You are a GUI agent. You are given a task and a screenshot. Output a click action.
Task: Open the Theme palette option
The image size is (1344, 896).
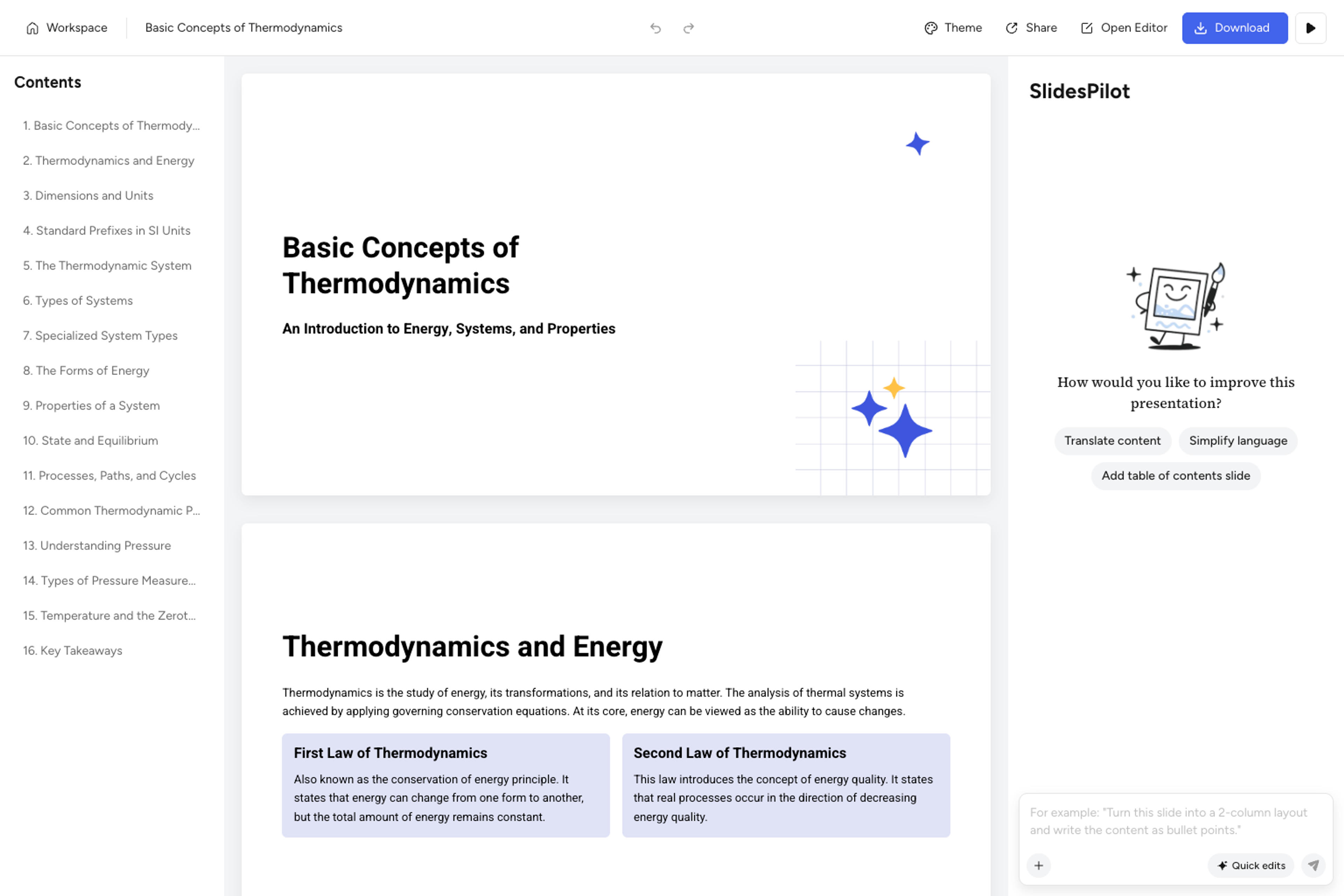click(953, 28)
